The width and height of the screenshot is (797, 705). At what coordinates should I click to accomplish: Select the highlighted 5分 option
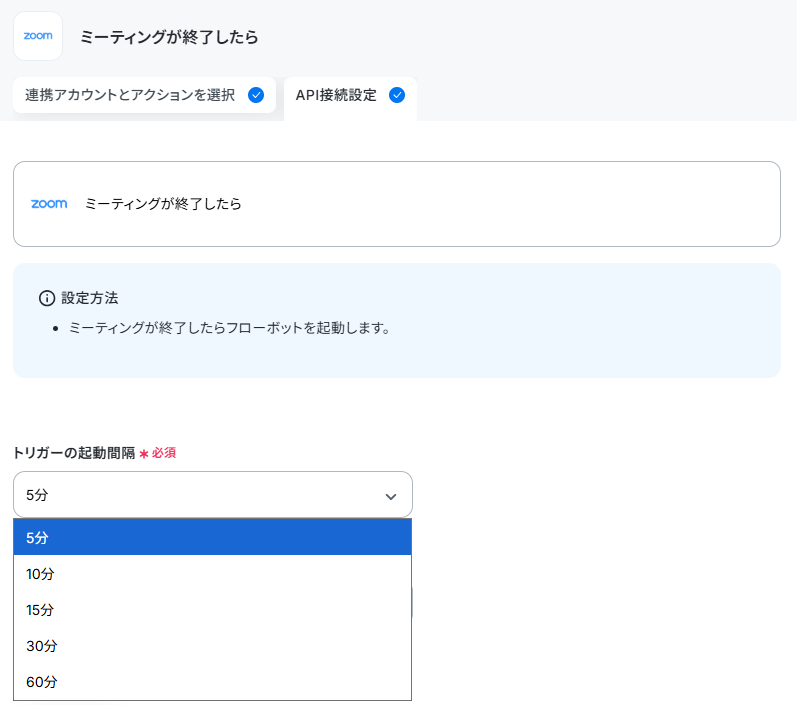click(212, 537)
